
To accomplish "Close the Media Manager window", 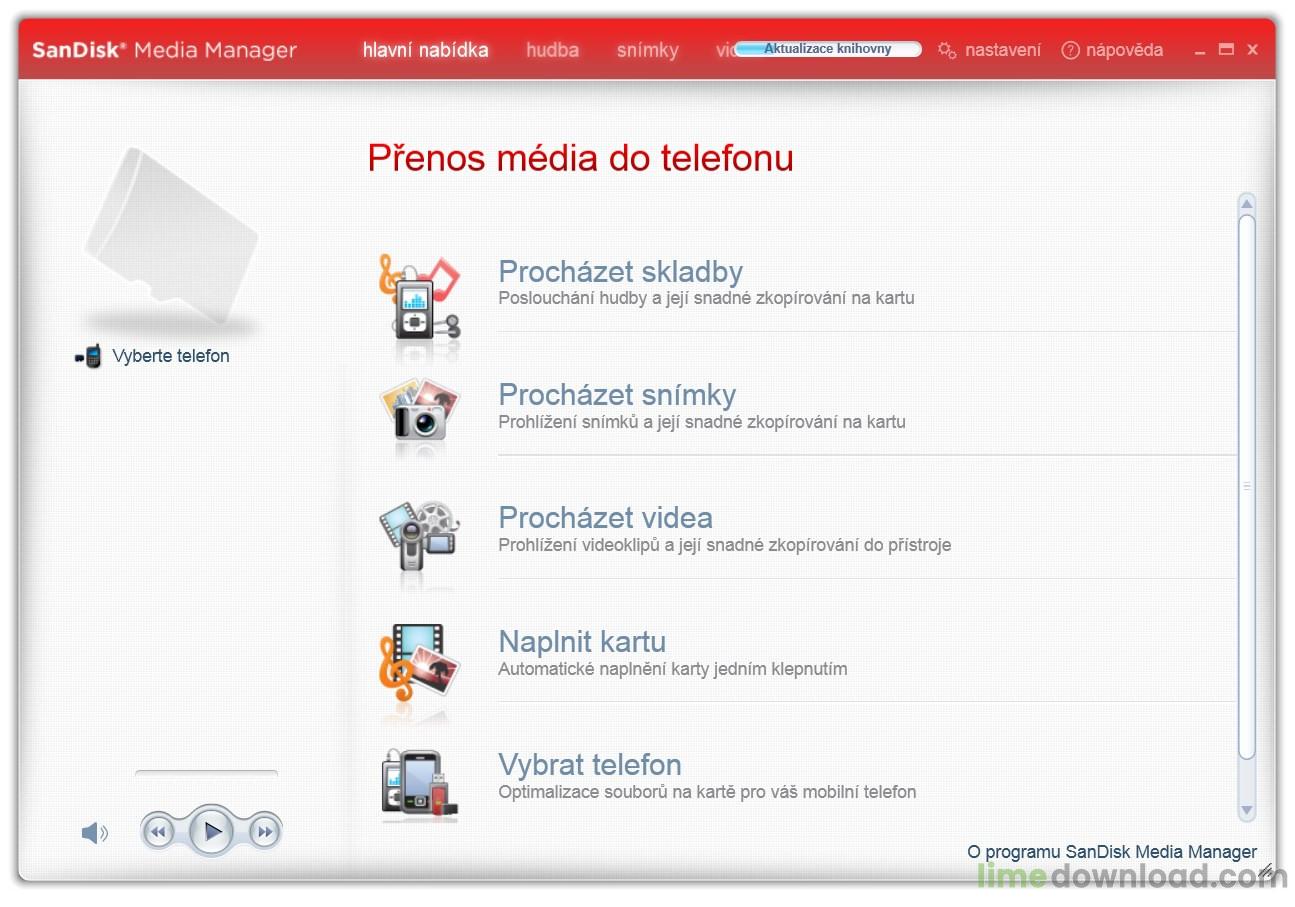I will pos(1252,49).
